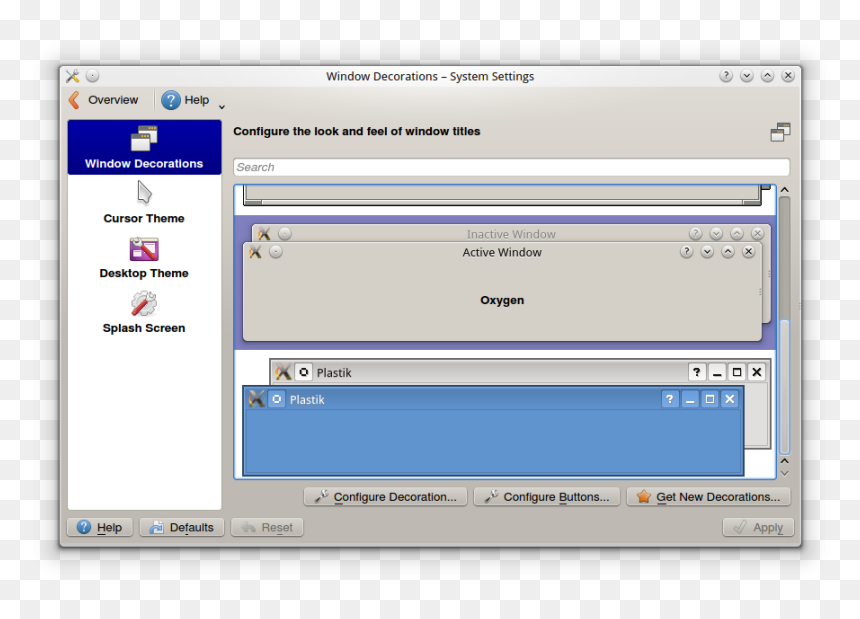Click Configure Buttons button
Image resolution: width=860 pixels, height=619 pixels.
(x=547, y=497)
